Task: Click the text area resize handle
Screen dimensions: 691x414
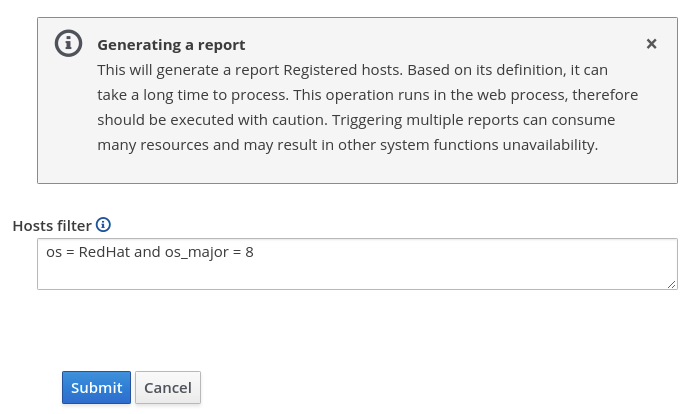Action: (x=672, y=284)
